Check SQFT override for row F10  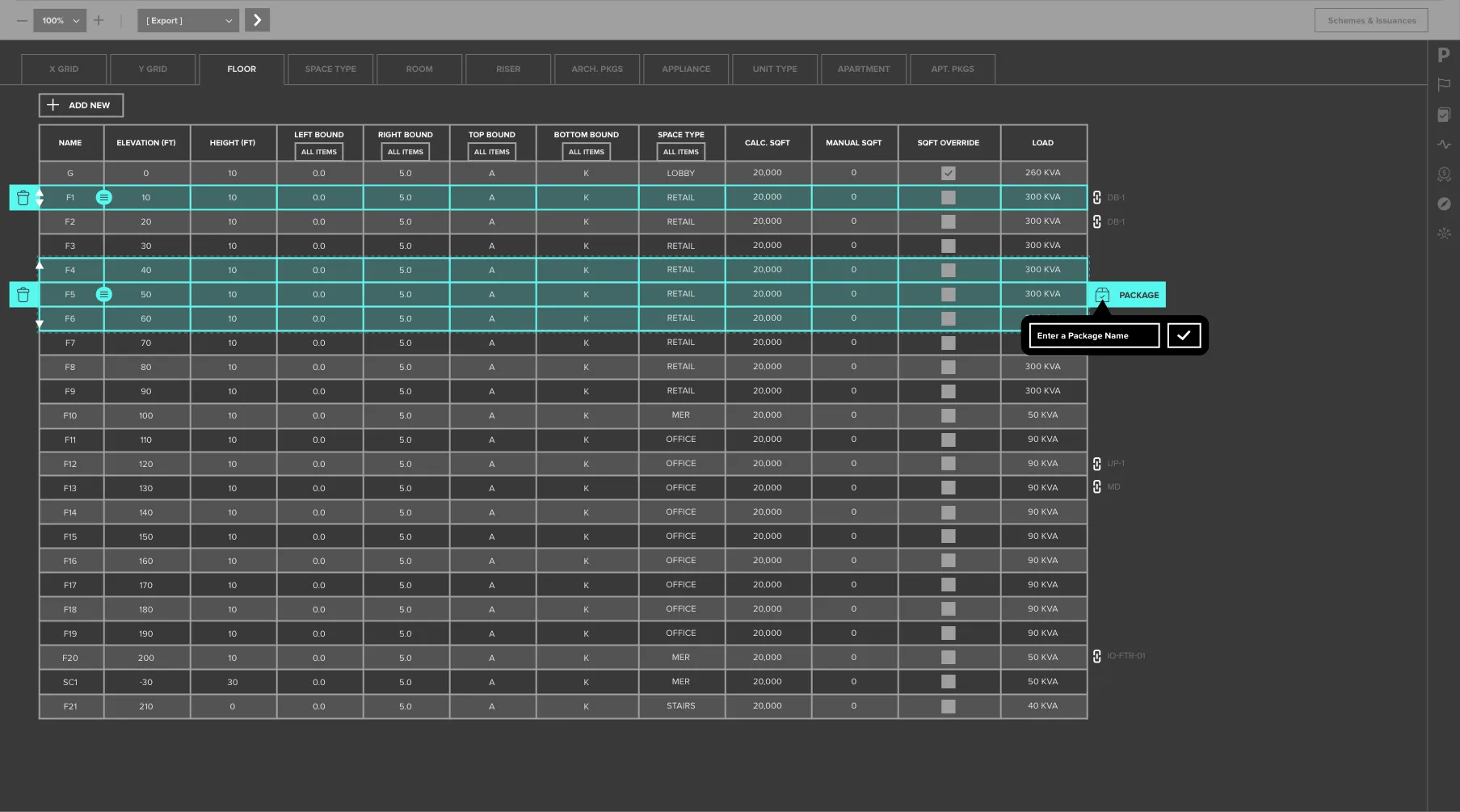(x=949, y=415)
